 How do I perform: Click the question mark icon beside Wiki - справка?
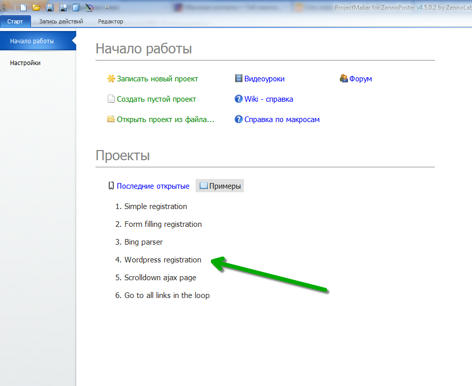coord(238,99)
